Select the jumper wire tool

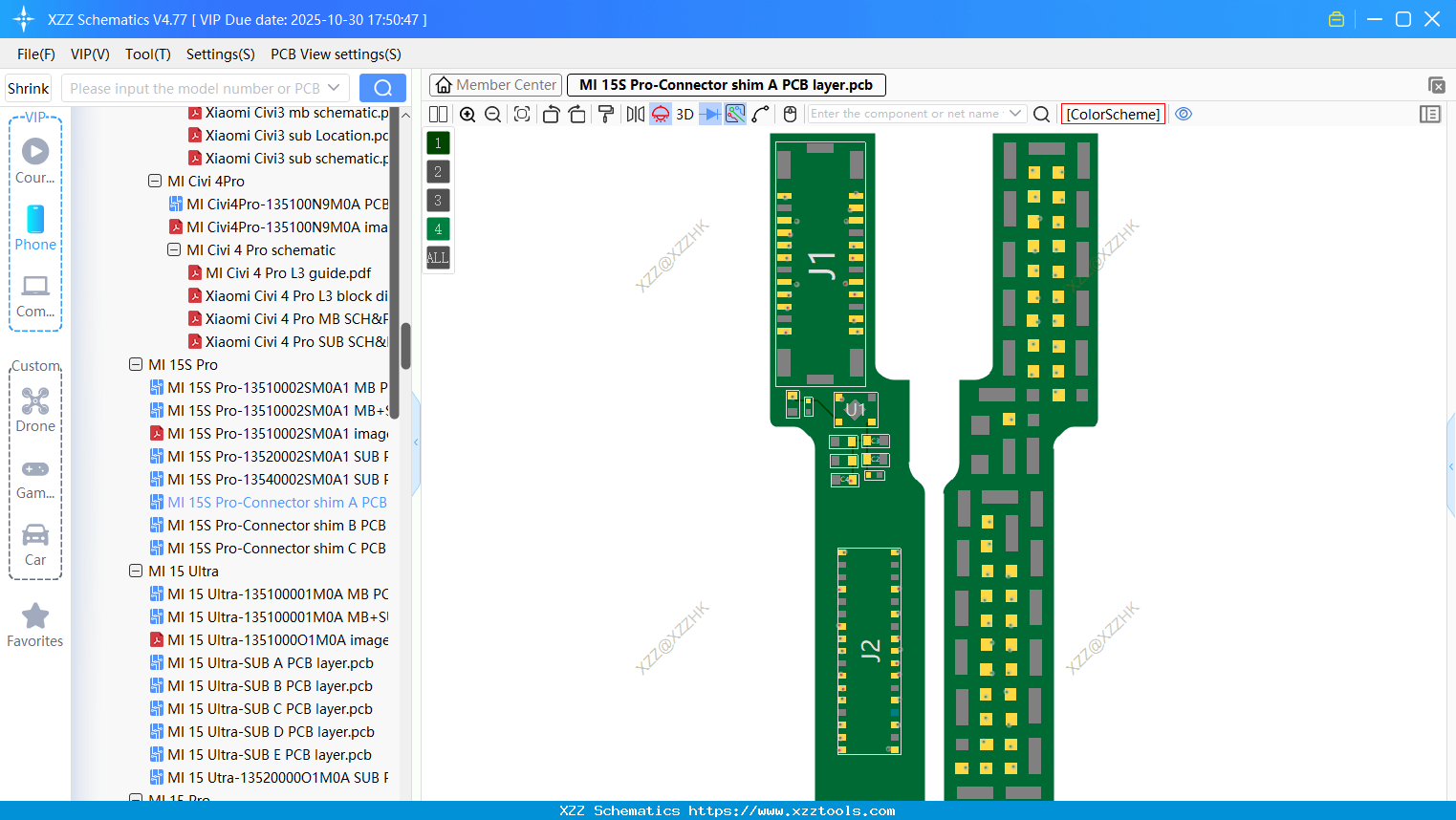pyautogui.click(x=761, y=114)
